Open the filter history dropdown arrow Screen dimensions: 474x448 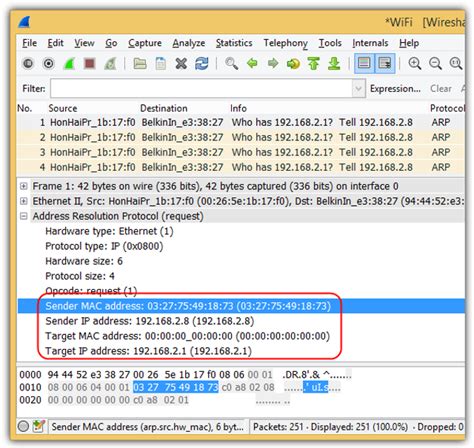[x=359, y=89]
